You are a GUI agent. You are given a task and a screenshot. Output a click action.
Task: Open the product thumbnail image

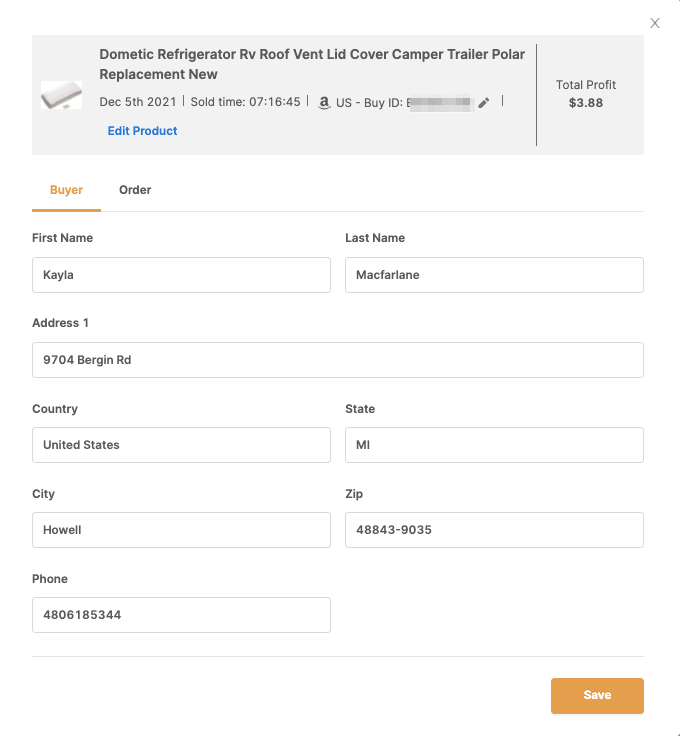61,95
